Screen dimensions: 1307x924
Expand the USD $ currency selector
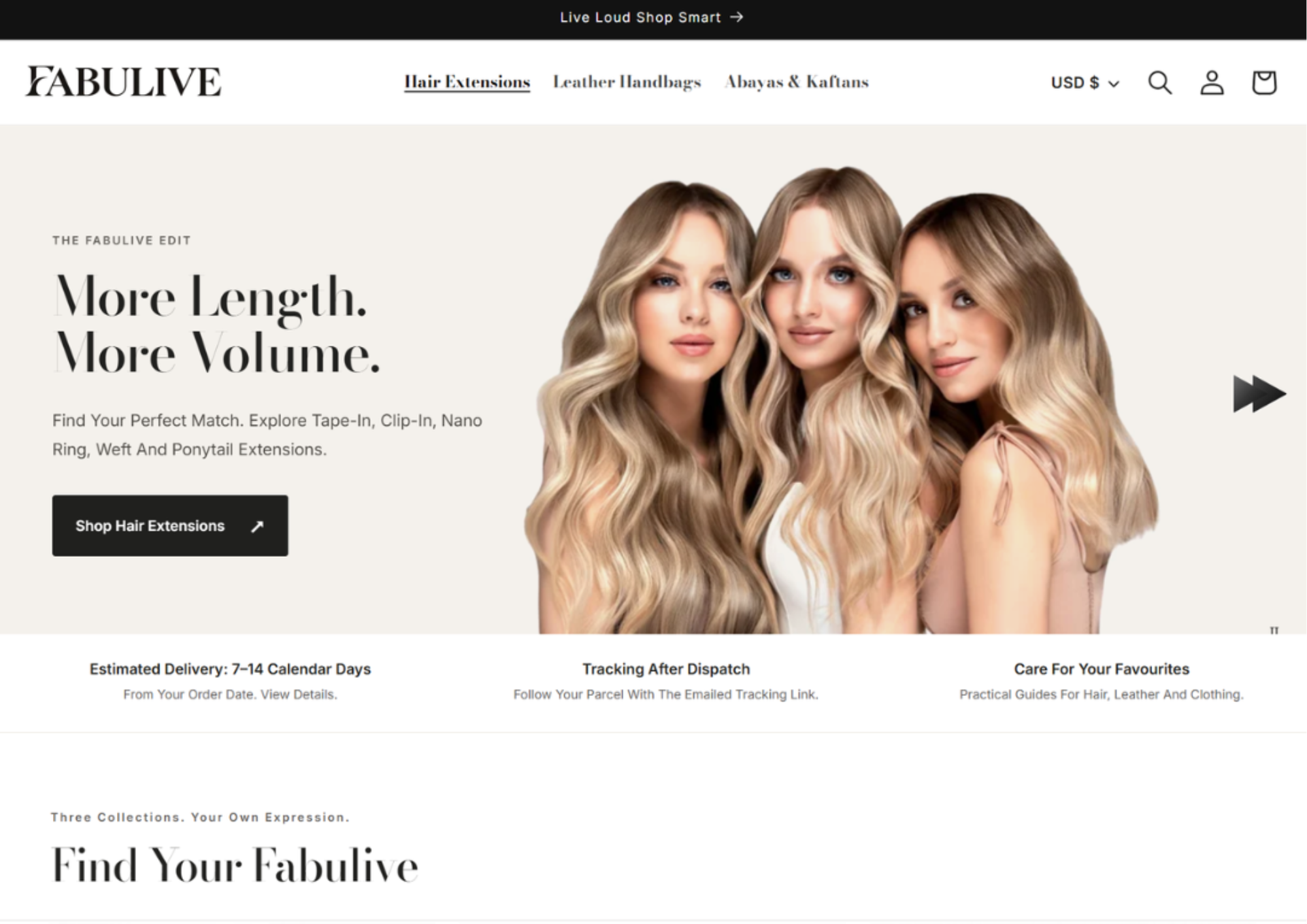[1085, 83]
